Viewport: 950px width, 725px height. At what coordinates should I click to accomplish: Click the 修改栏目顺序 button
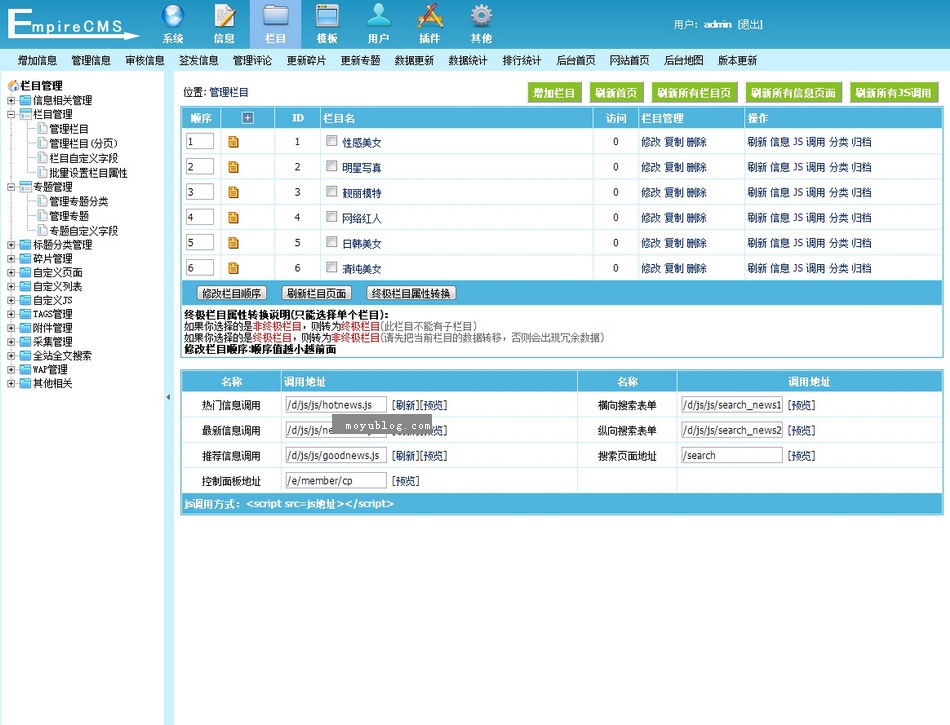coord(231,293)
